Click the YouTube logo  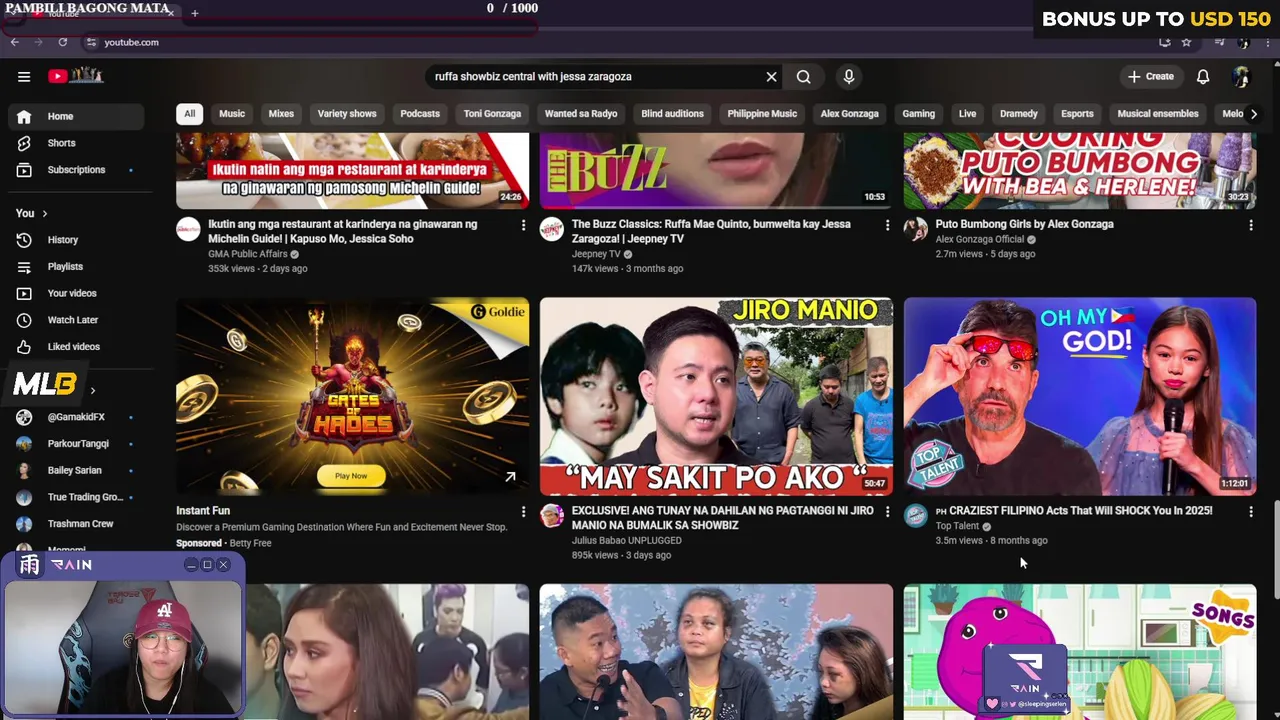[75, 76]
